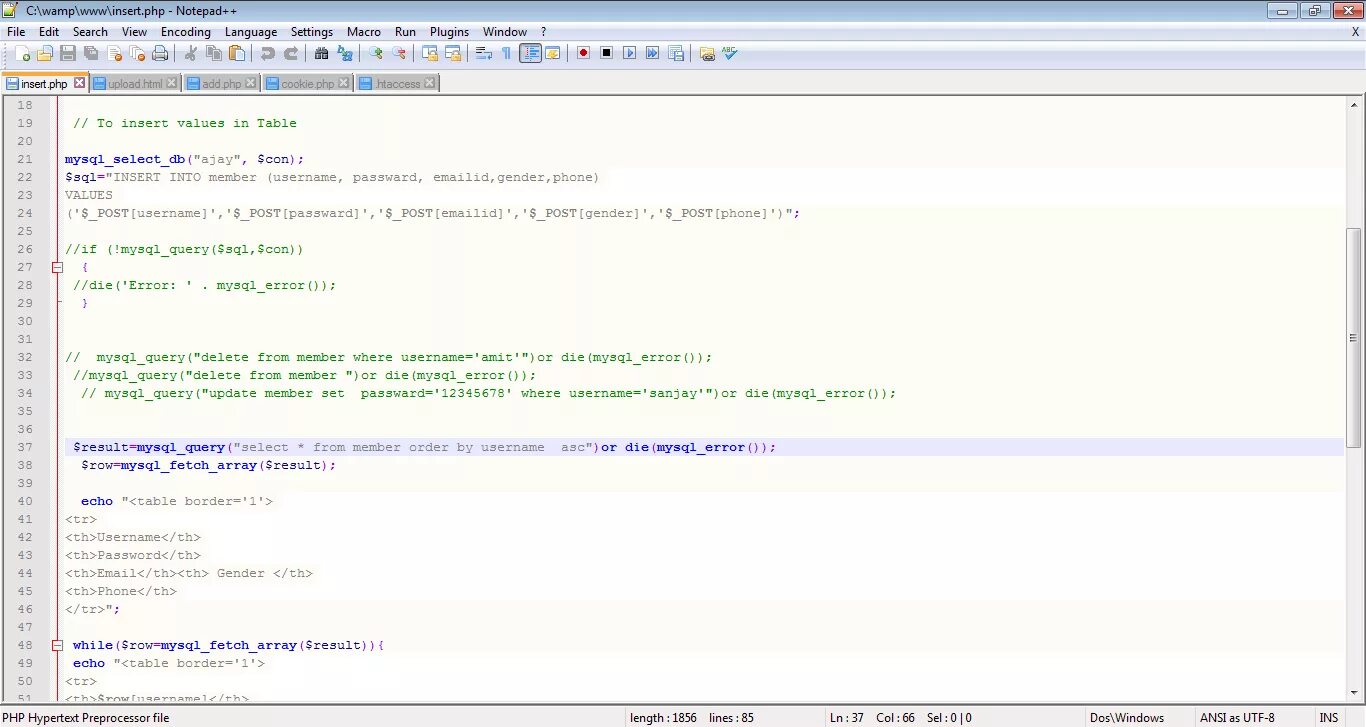The image size is (1366, 727).
Task: Click the Close document toolbar icon
Action: [114, 54]
